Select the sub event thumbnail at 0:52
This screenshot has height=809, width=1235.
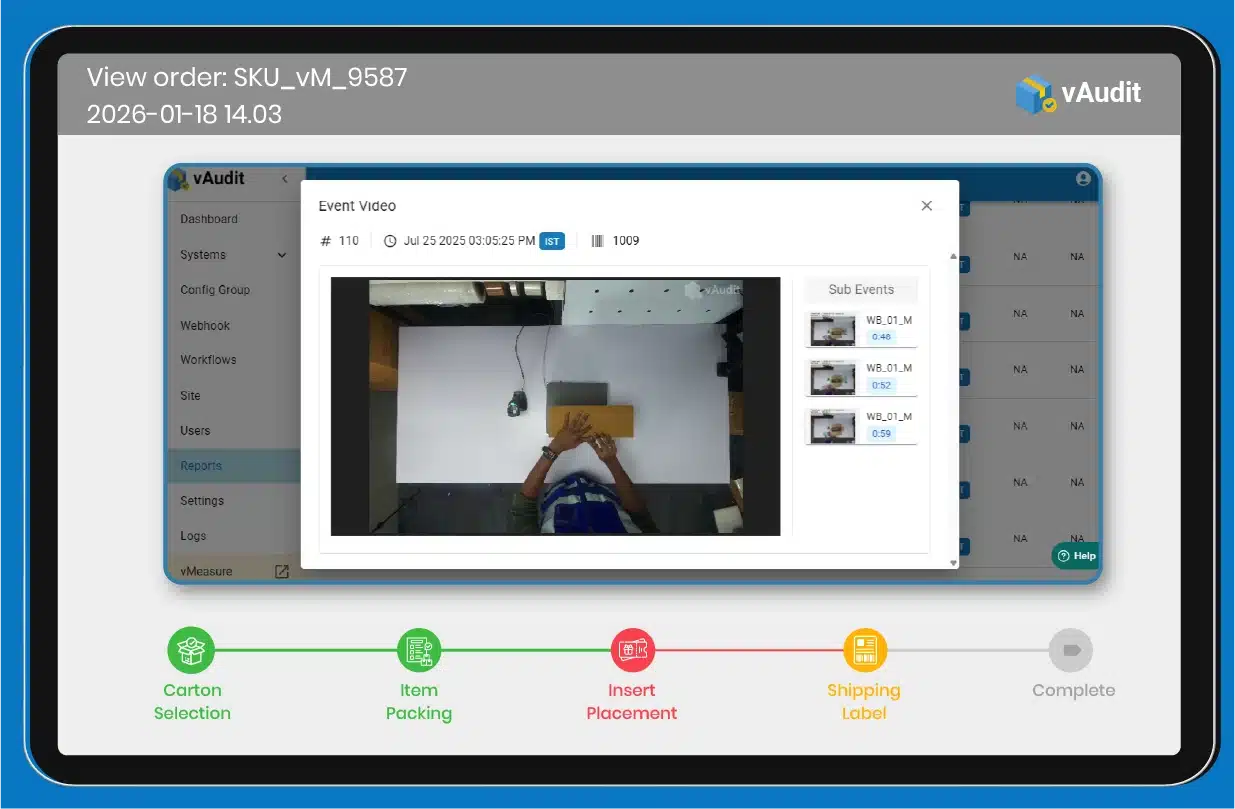tap(832, 377)
